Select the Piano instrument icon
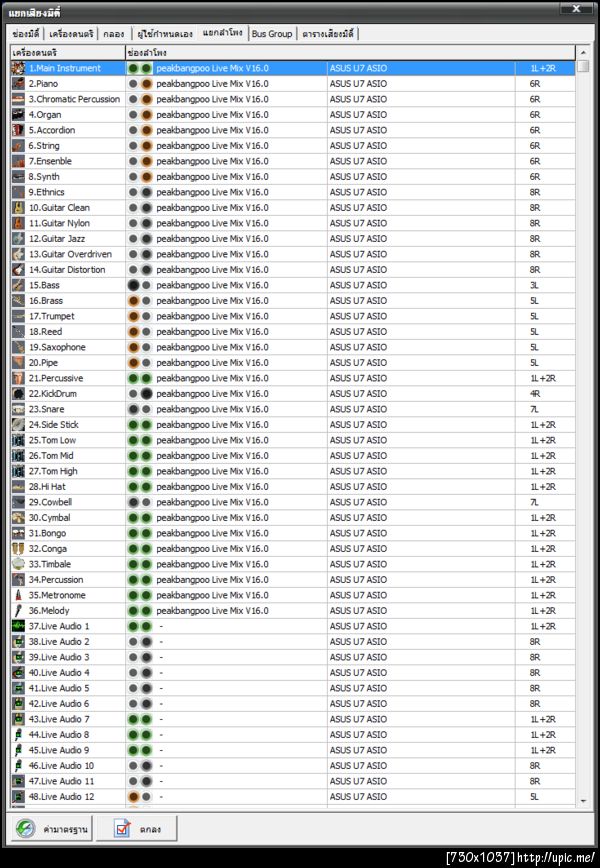The width and height of the screenshot is (600, 868). pos(18,84)
